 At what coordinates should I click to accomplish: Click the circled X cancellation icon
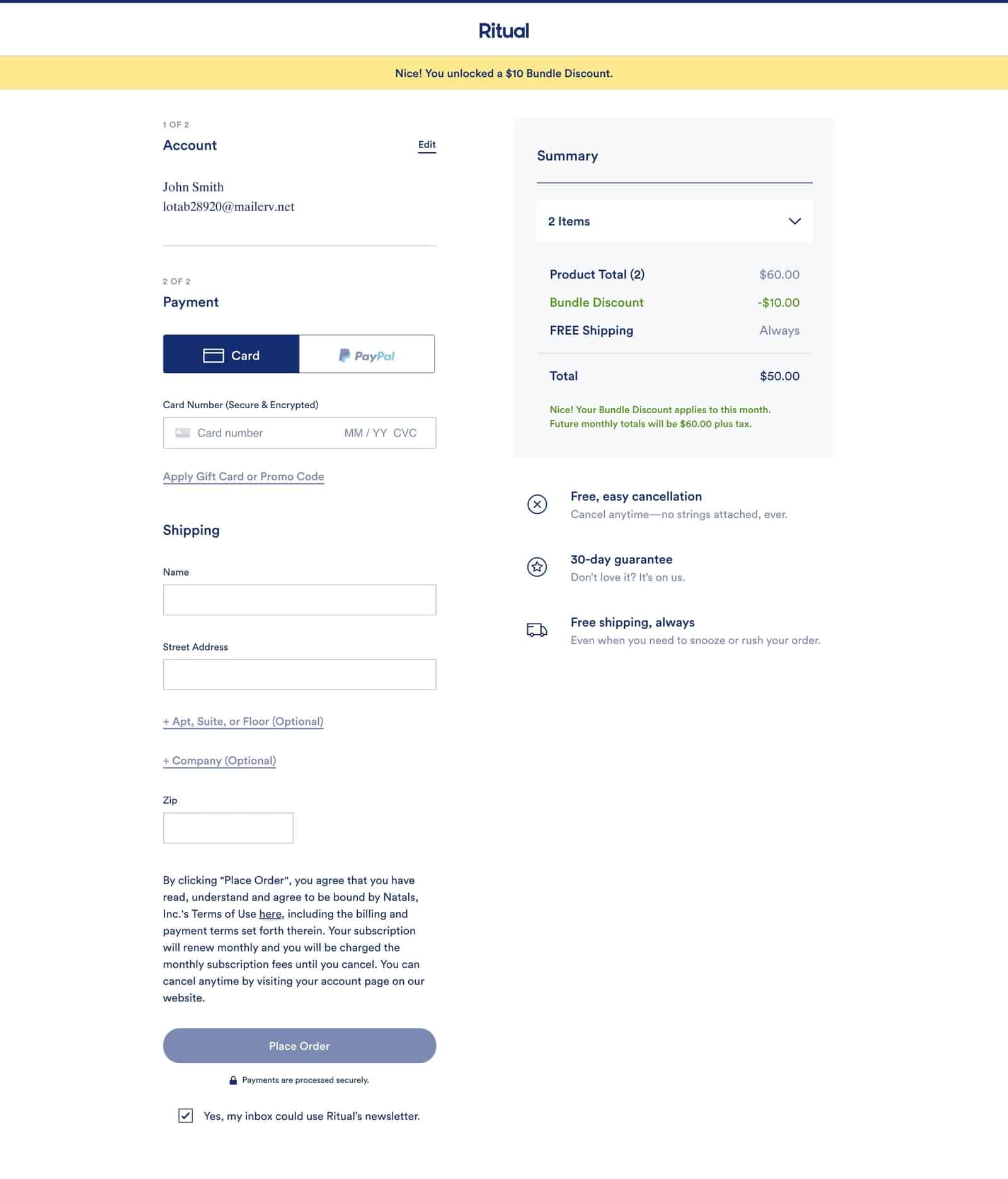pos(536,504)
